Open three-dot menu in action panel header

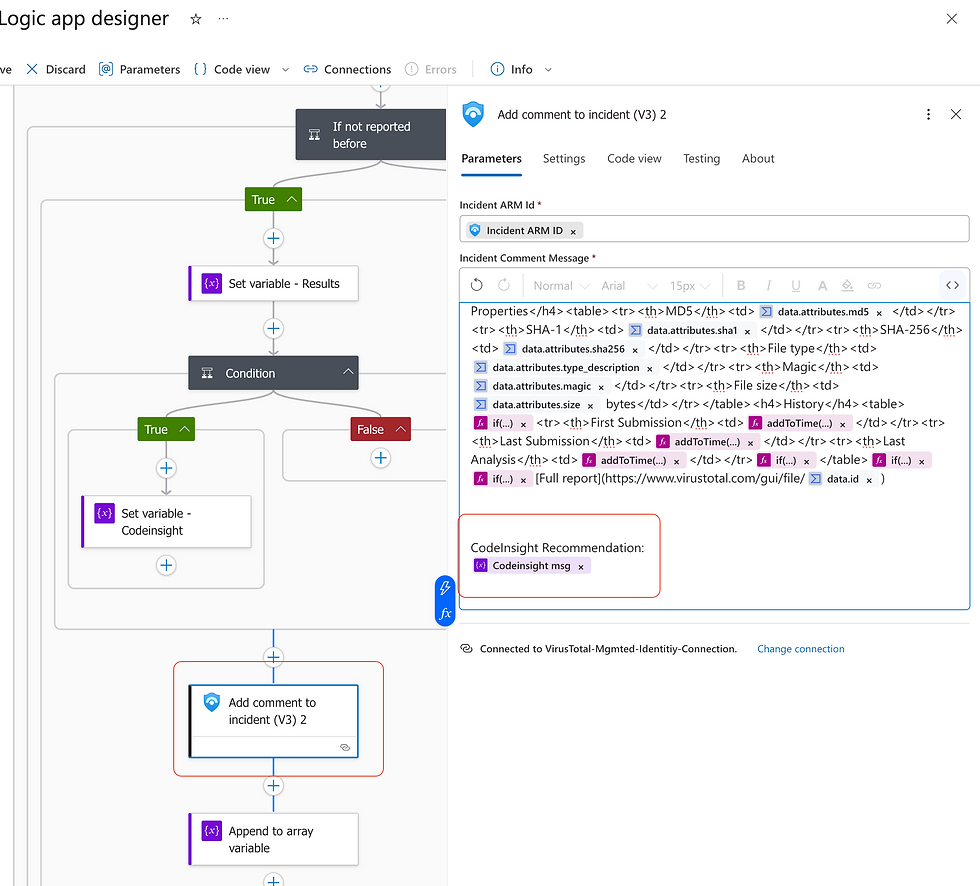pyautogui.click(x=928, y=115)
